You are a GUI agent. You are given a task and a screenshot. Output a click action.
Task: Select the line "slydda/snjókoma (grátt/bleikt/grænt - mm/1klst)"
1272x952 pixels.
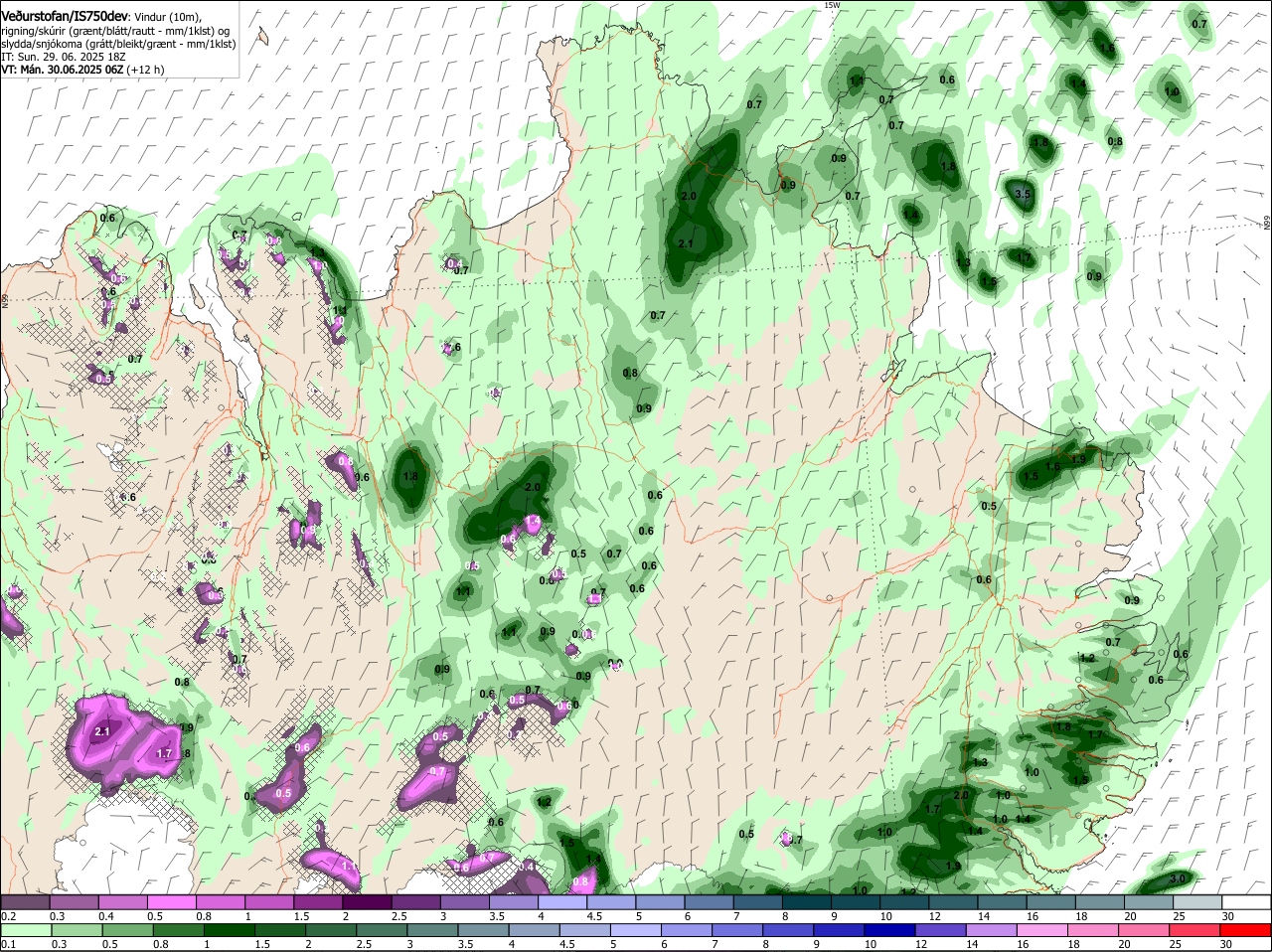coord(117,45)
